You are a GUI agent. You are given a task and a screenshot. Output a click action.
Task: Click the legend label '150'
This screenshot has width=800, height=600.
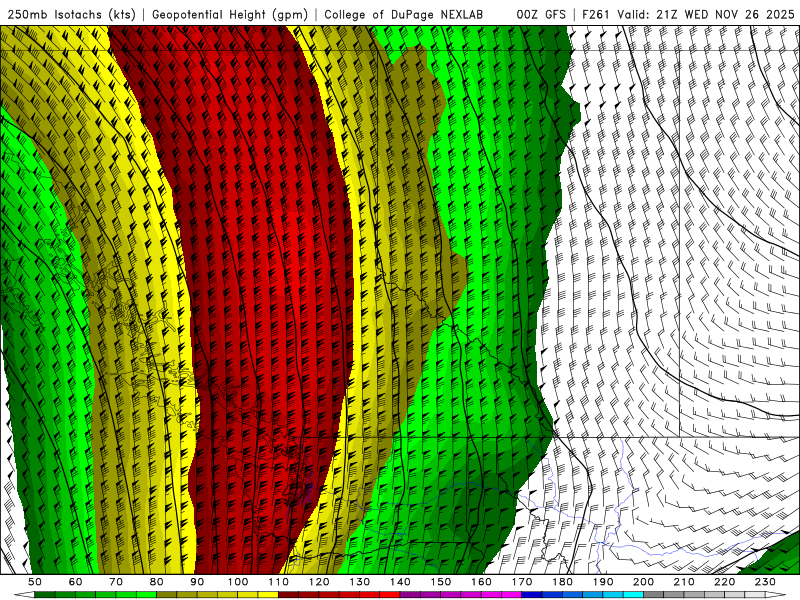click(x=441, y=582)
